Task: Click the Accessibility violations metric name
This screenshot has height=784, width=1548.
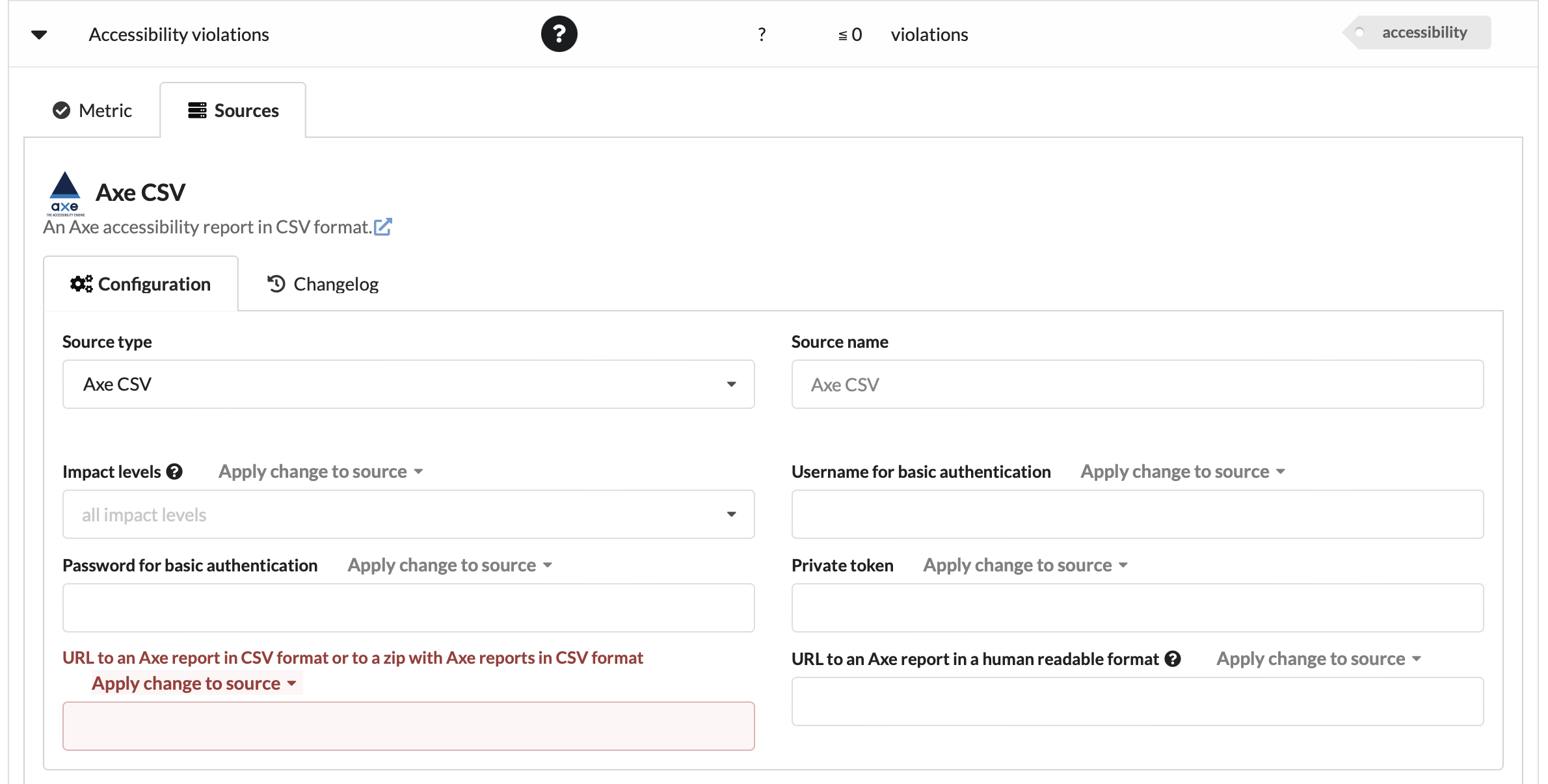Action: click(179, 34)
